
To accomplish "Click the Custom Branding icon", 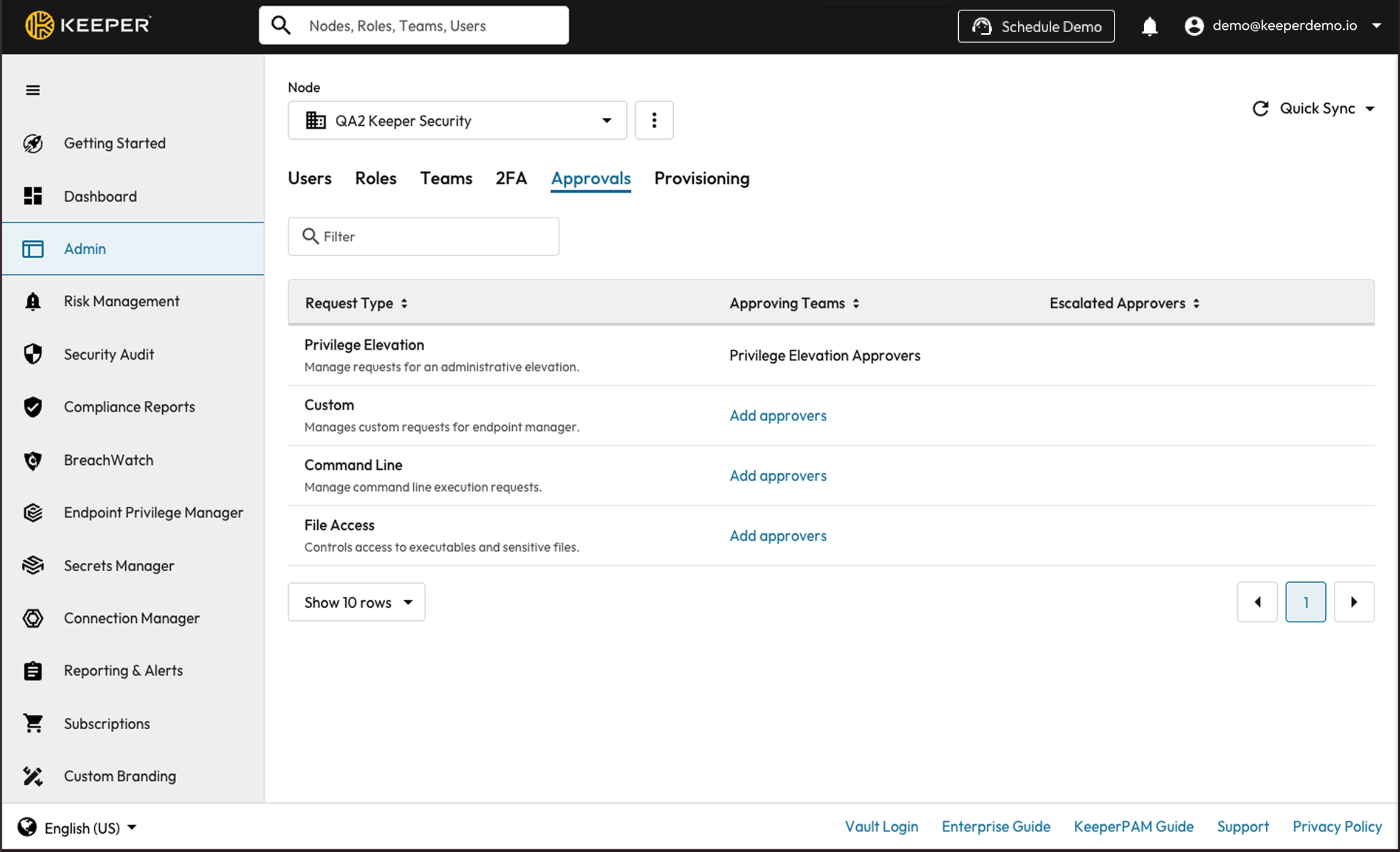I will (x=33, y=776).
